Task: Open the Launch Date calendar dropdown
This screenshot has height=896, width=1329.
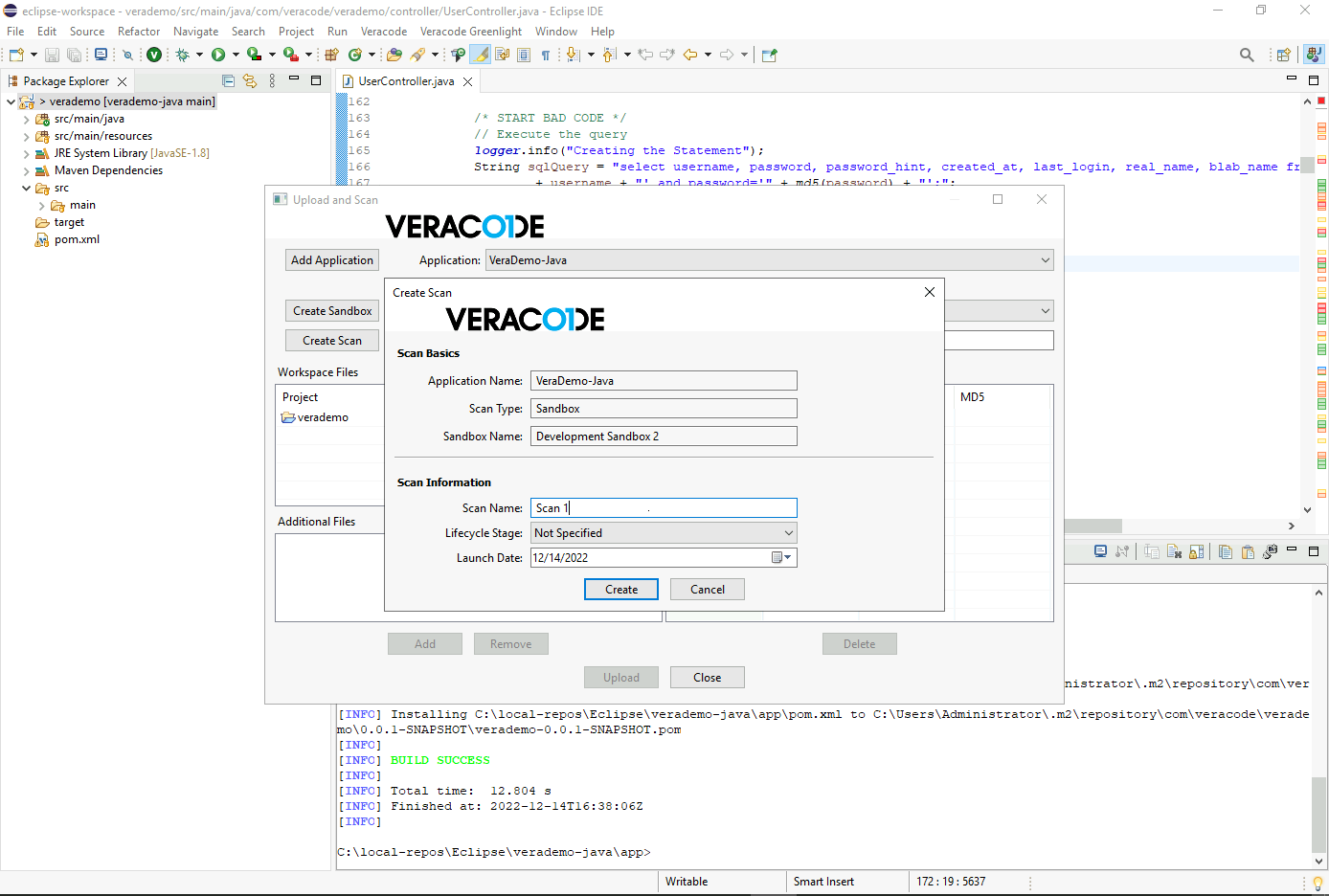Action: 782,558
